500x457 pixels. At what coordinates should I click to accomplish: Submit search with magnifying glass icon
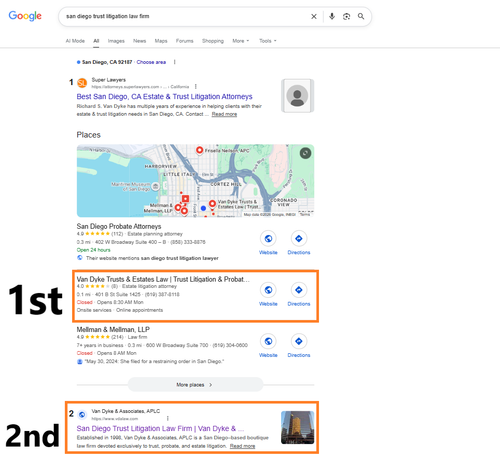(361, 16)
